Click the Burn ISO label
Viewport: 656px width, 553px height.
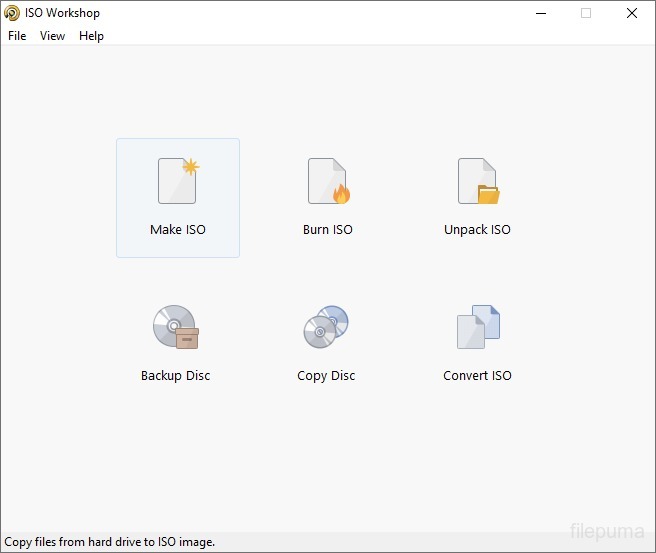click(x=328, y=229)
